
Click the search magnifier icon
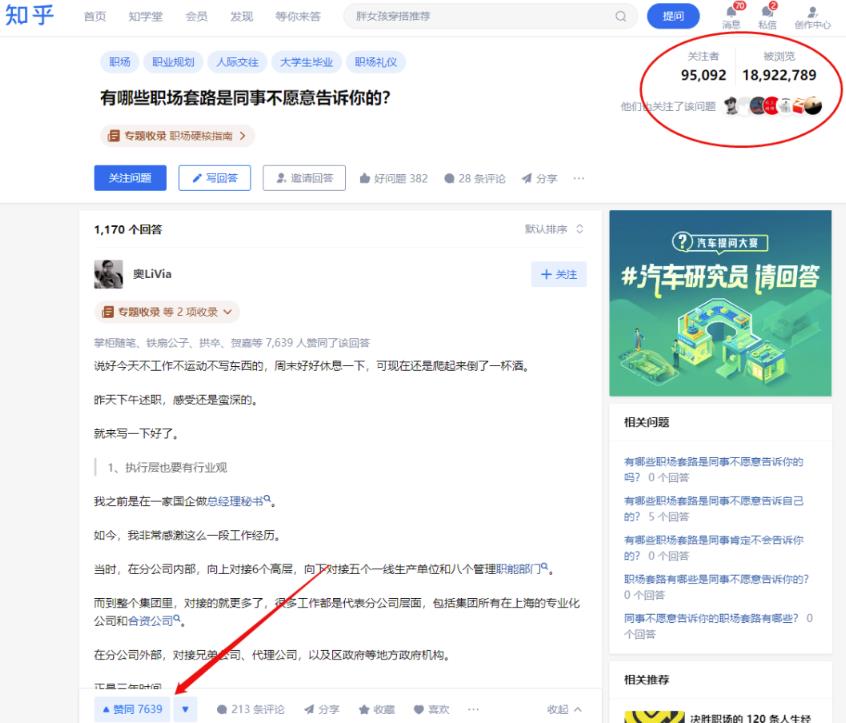tap(621, 16)
